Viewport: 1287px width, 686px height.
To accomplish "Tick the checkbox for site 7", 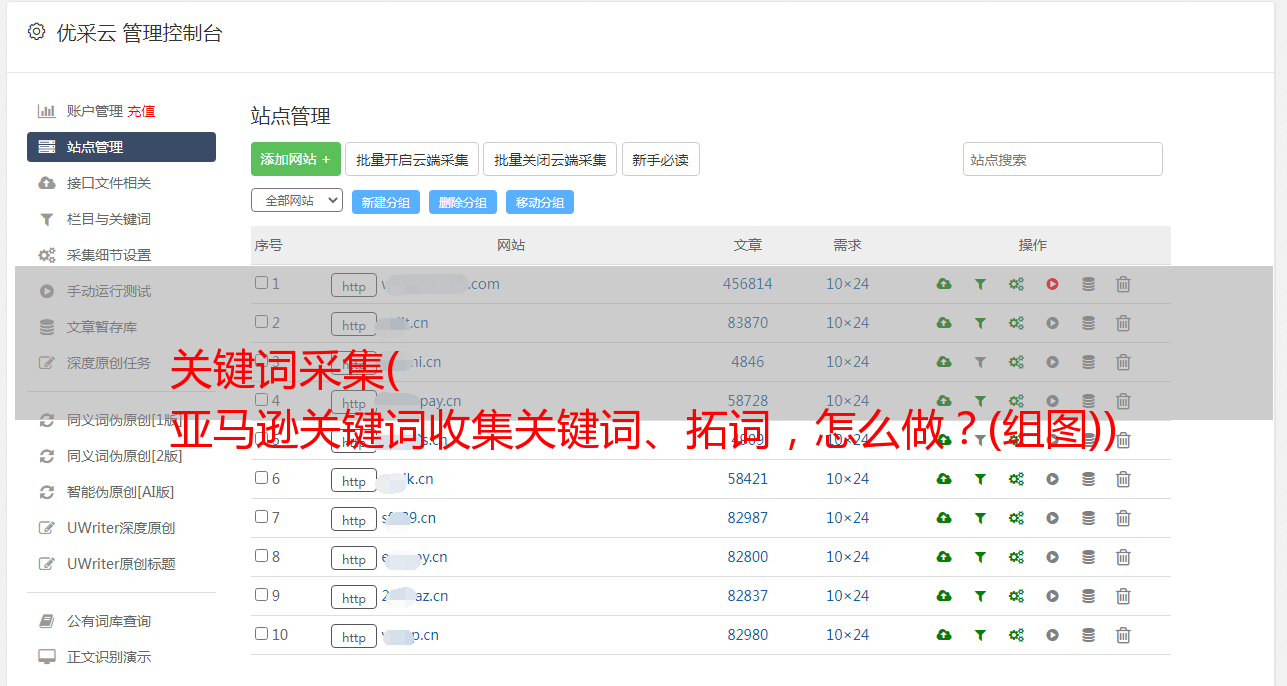I will point(261,517).
